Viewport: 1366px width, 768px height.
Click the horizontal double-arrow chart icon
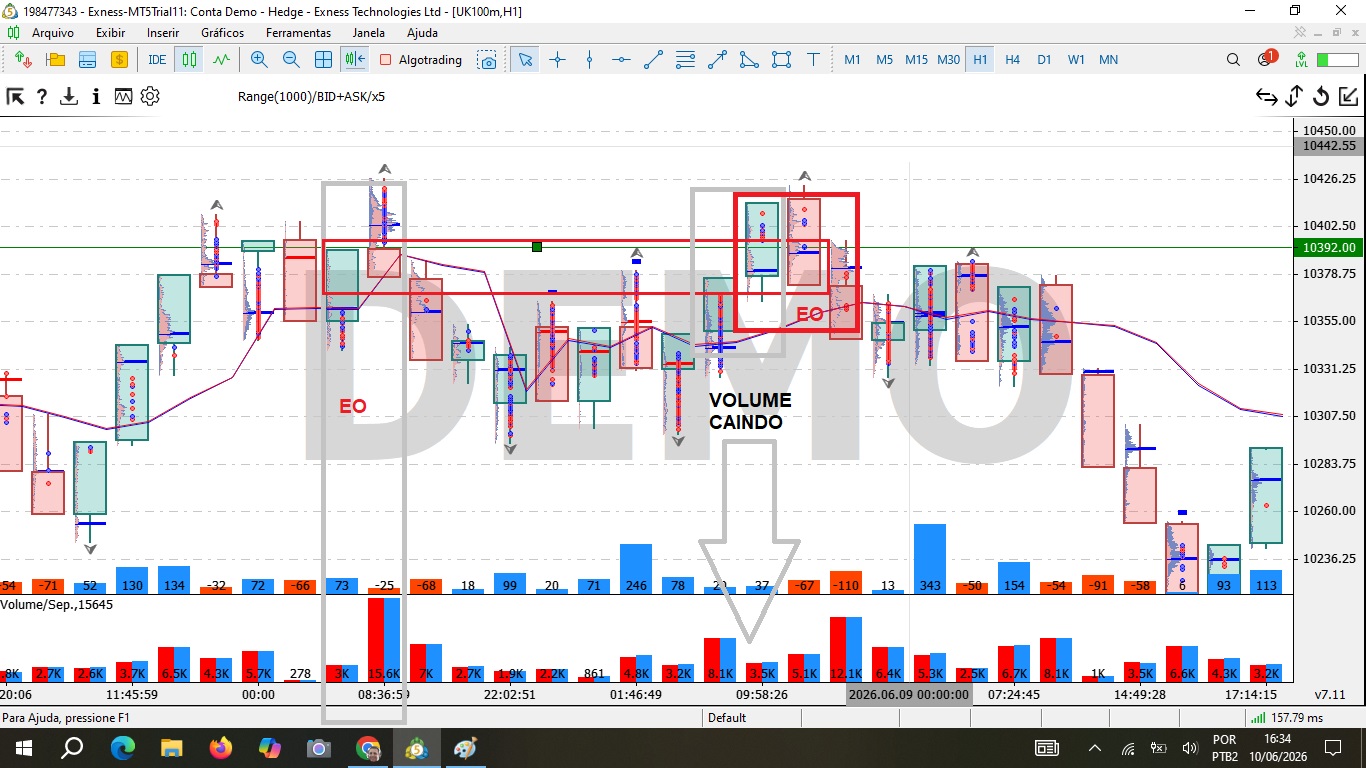pyautogui.click(x=1267, y=97)
